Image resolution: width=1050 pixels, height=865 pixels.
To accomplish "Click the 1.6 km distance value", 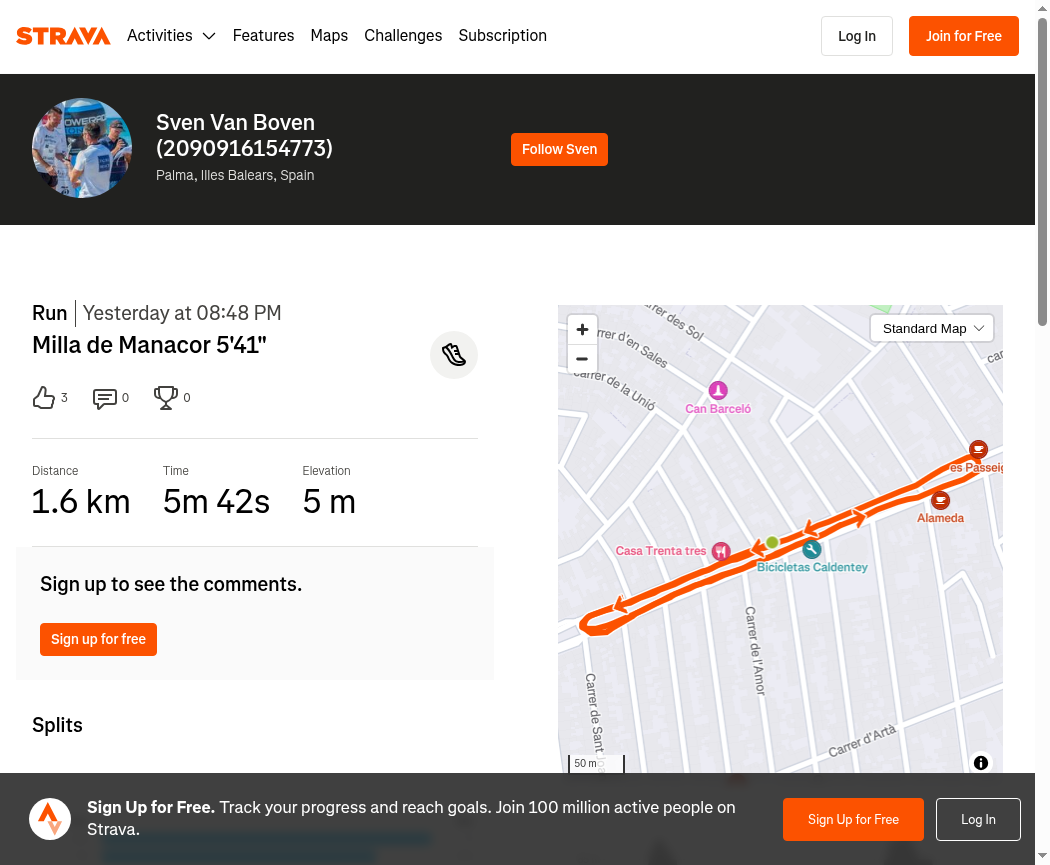I will tap(81, 501).
